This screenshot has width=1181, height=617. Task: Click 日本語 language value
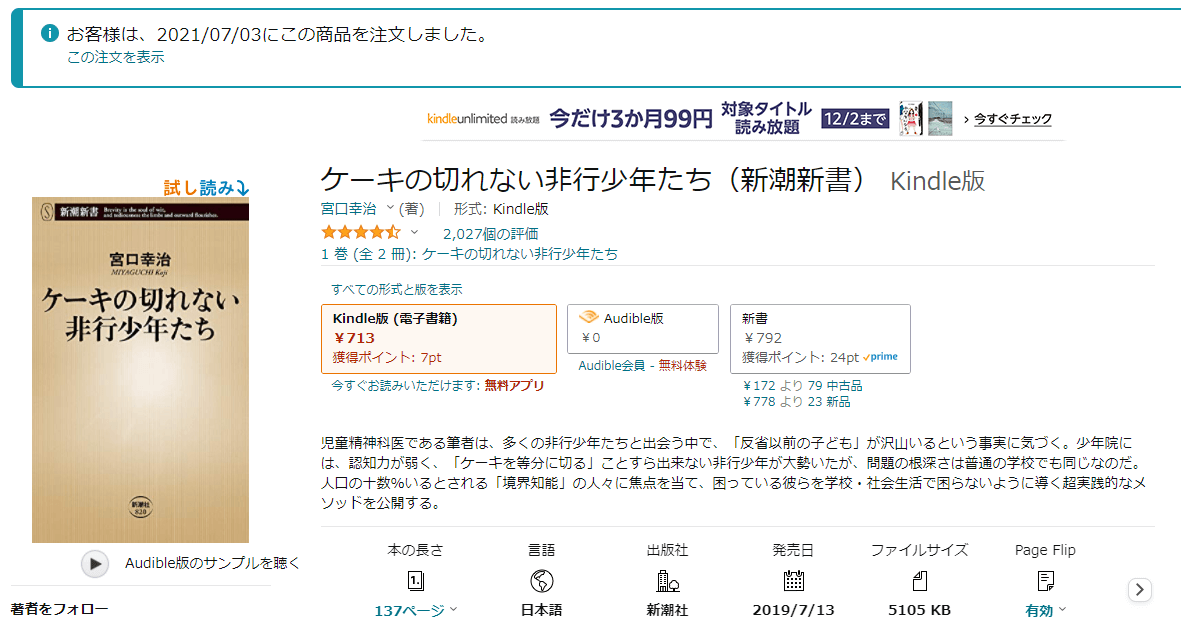(542, 609)
